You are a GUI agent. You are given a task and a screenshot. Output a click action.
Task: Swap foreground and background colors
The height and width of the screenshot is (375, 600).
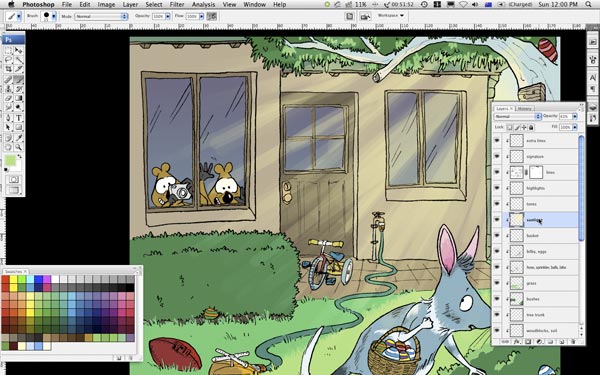(x=19, y=156)
